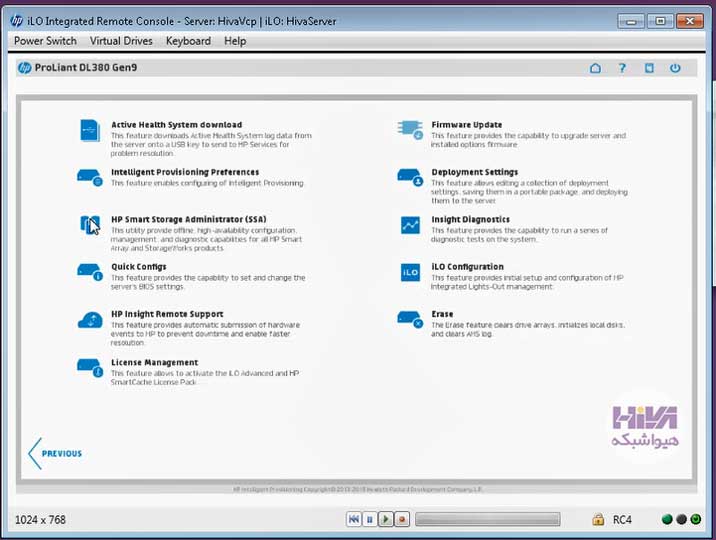
Task: Click the HP icon in window title bar
Action: click(16, 21)
